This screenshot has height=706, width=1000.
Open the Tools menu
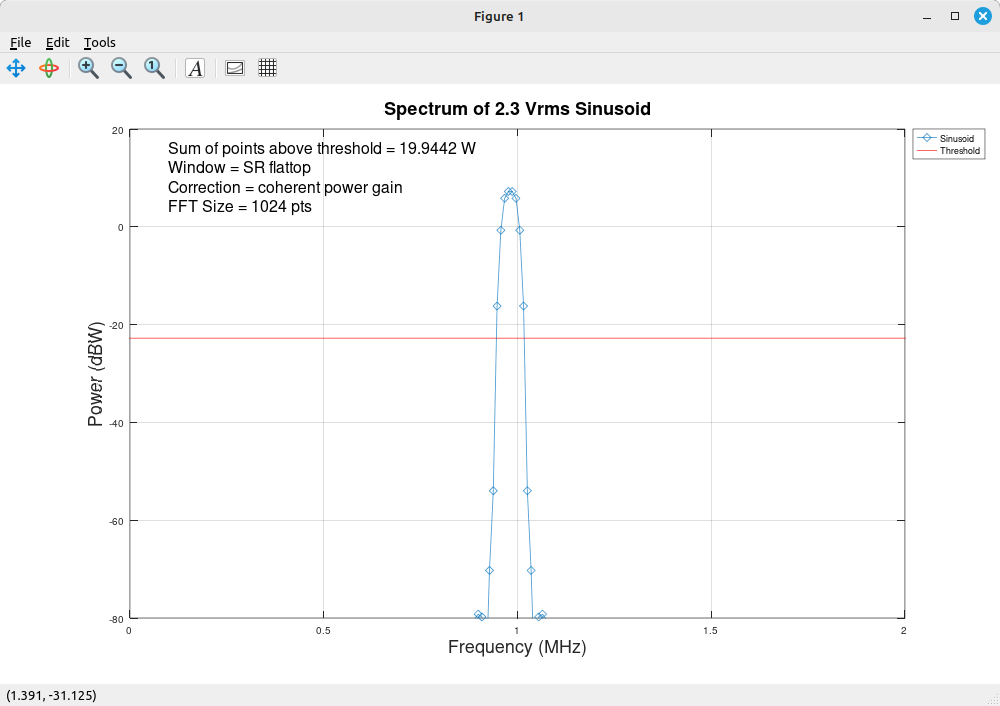coord(99,42)
